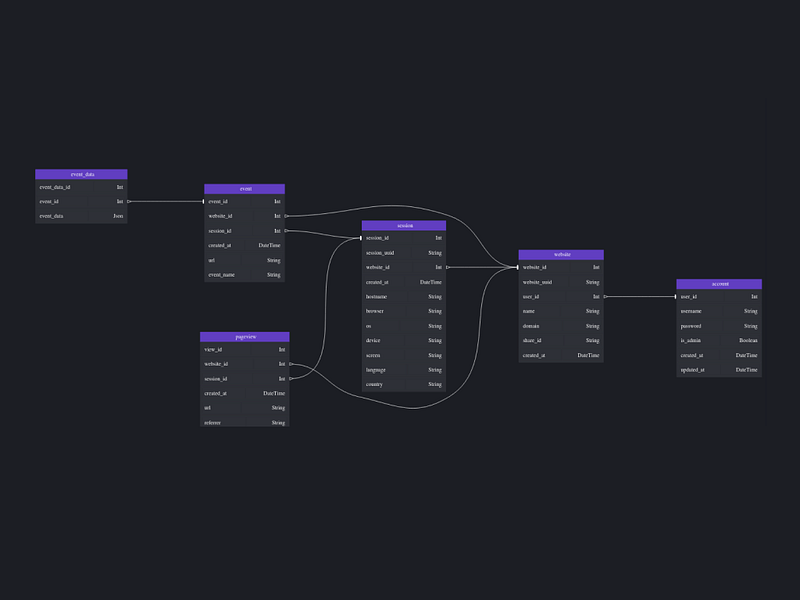Click the created_at DateTime row in account
The image size is (800, 600).
[x=719, y=355]
